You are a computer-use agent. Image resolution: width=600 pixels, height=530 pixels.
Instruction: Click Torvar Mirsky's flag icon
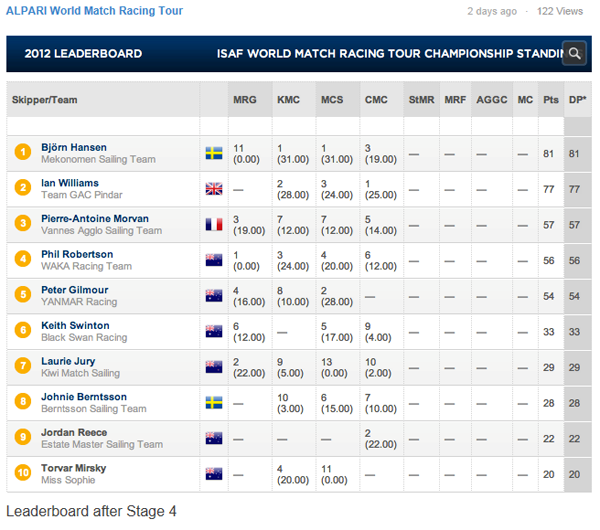[214, 474]
